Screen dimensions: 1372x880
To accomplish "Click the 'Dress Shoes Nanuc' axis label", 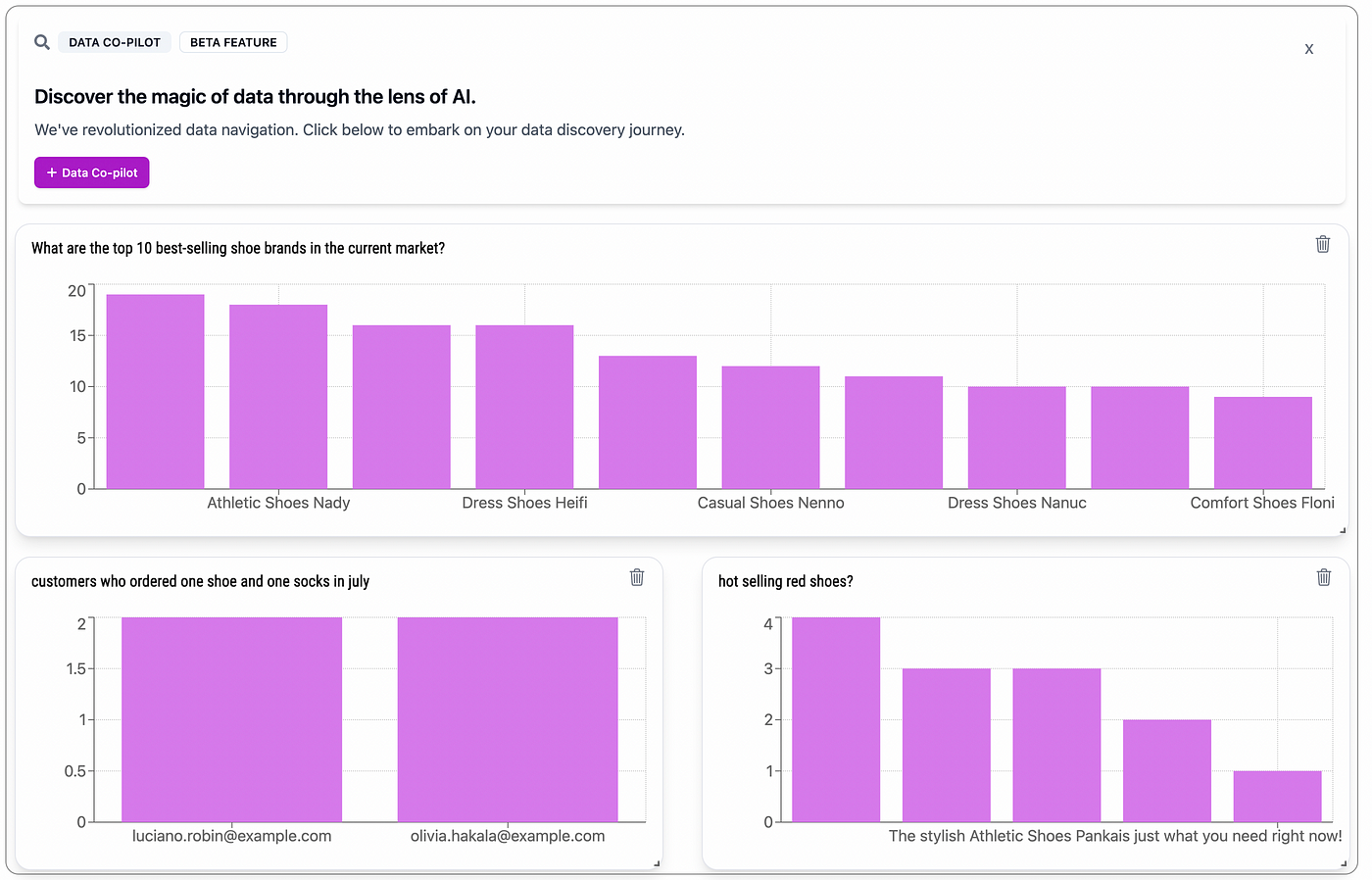I will (x=1017, y=503).
